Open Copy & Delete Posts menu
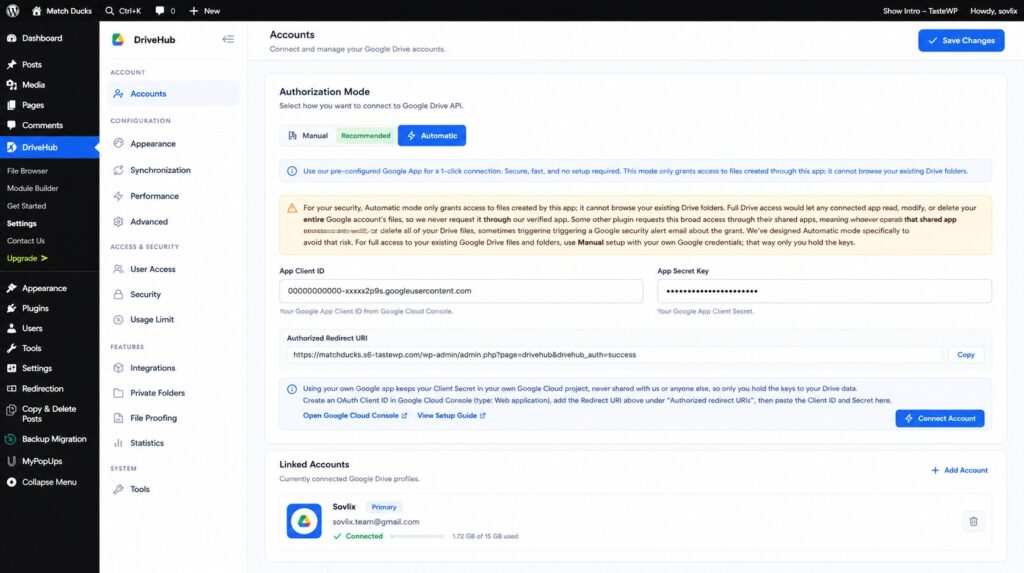Image resolution: width=1024 pixels, height=573 pixels. (x=50, y=413)
